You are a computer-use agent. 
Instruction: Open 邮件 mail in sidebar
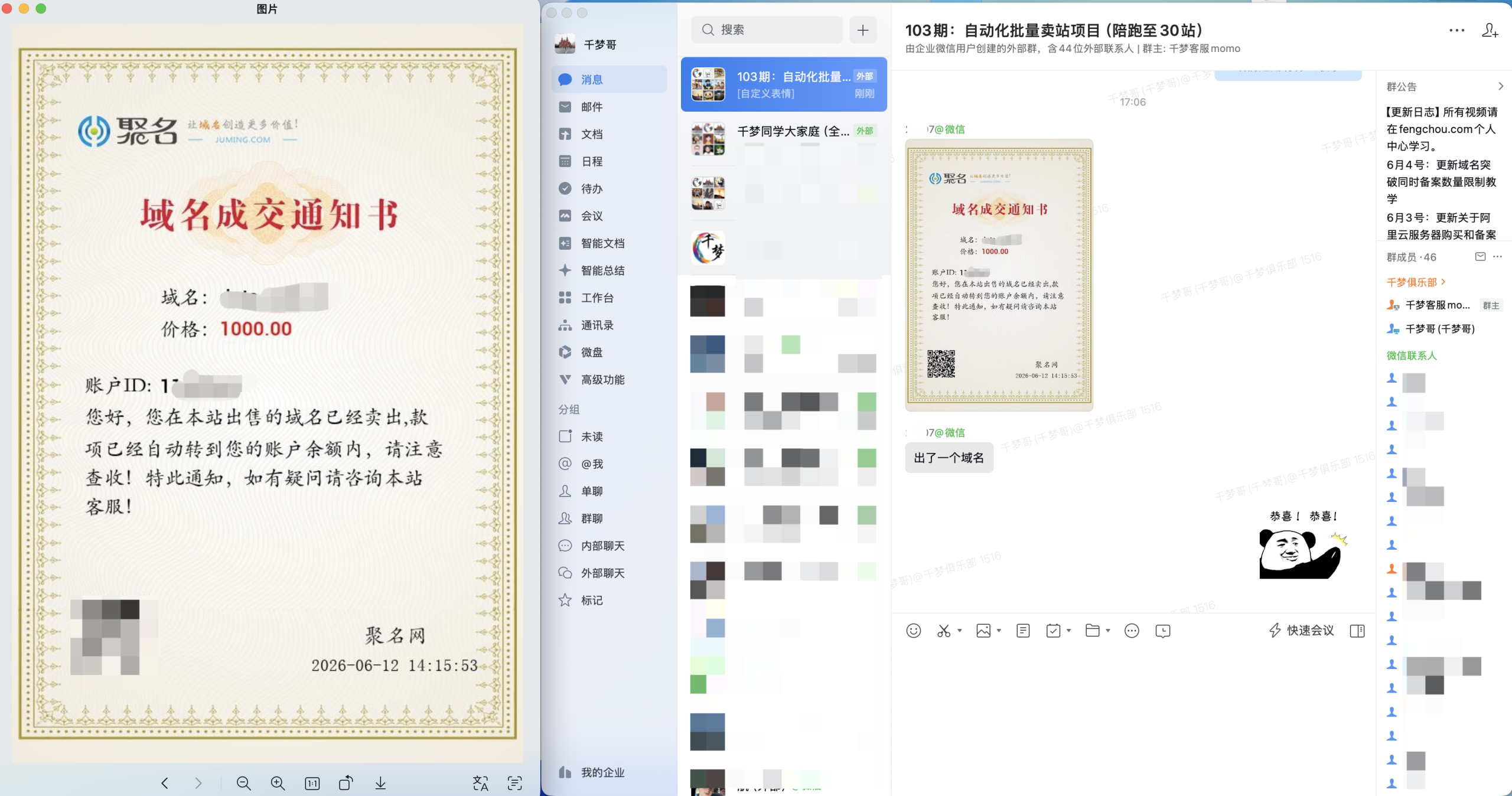coord(609,107)
